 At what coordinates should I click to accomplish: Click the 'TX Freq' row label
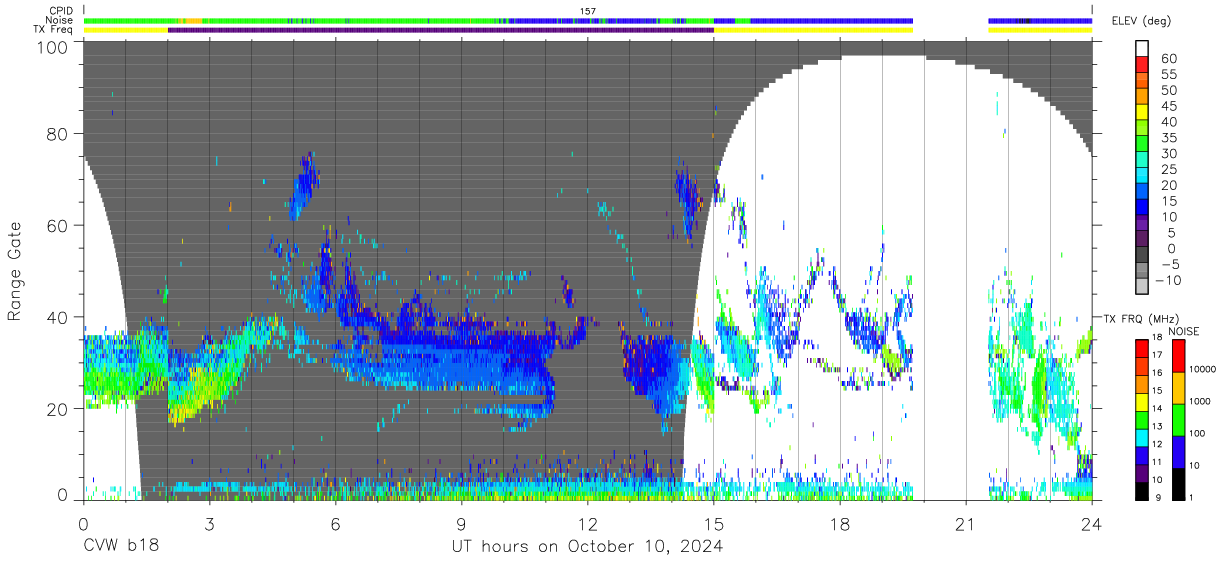click(54, 30)
